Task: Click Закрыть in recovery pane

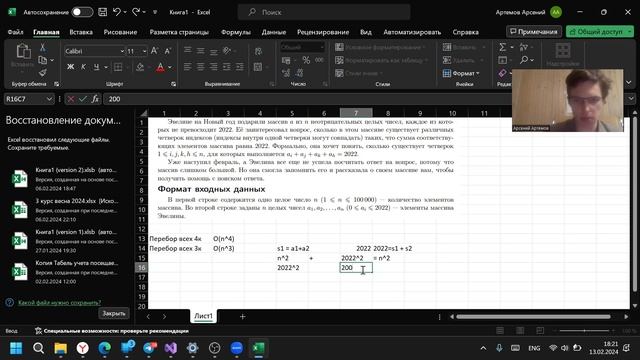Action: [x=113, y=313]
